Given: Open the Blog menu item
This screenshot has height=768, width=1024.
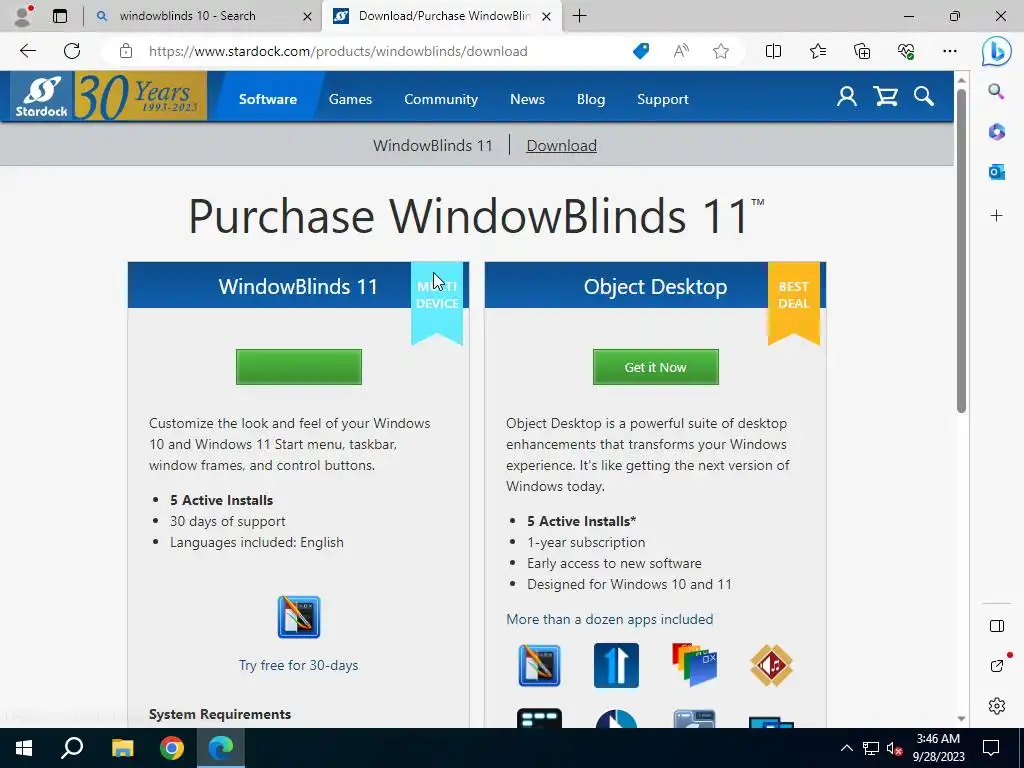Looking at the screenshot, I should point(590,99).
